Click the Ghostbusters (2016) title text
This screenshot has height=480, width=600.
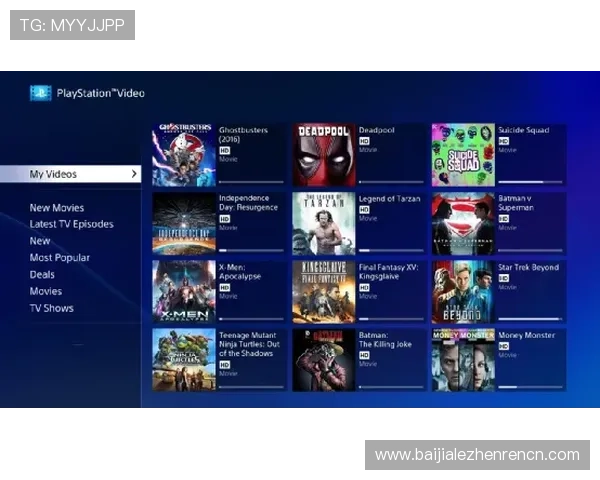[x=243, y=134]
